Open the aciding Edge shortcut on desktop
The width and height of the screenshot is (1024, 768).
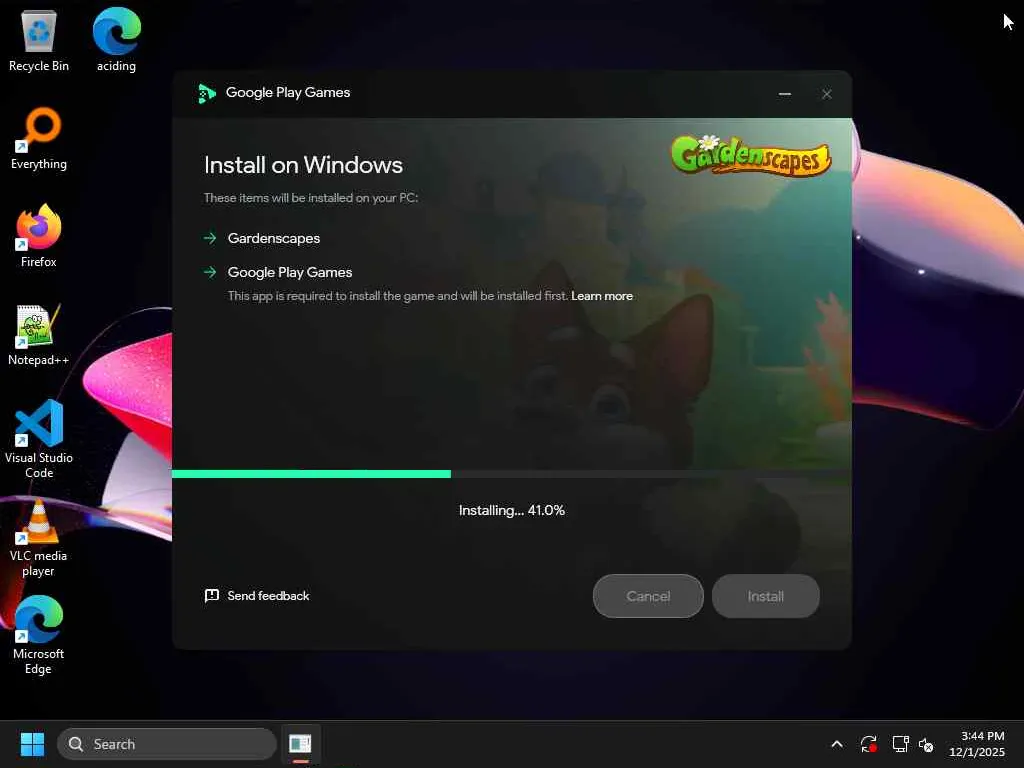click(116, 40)
